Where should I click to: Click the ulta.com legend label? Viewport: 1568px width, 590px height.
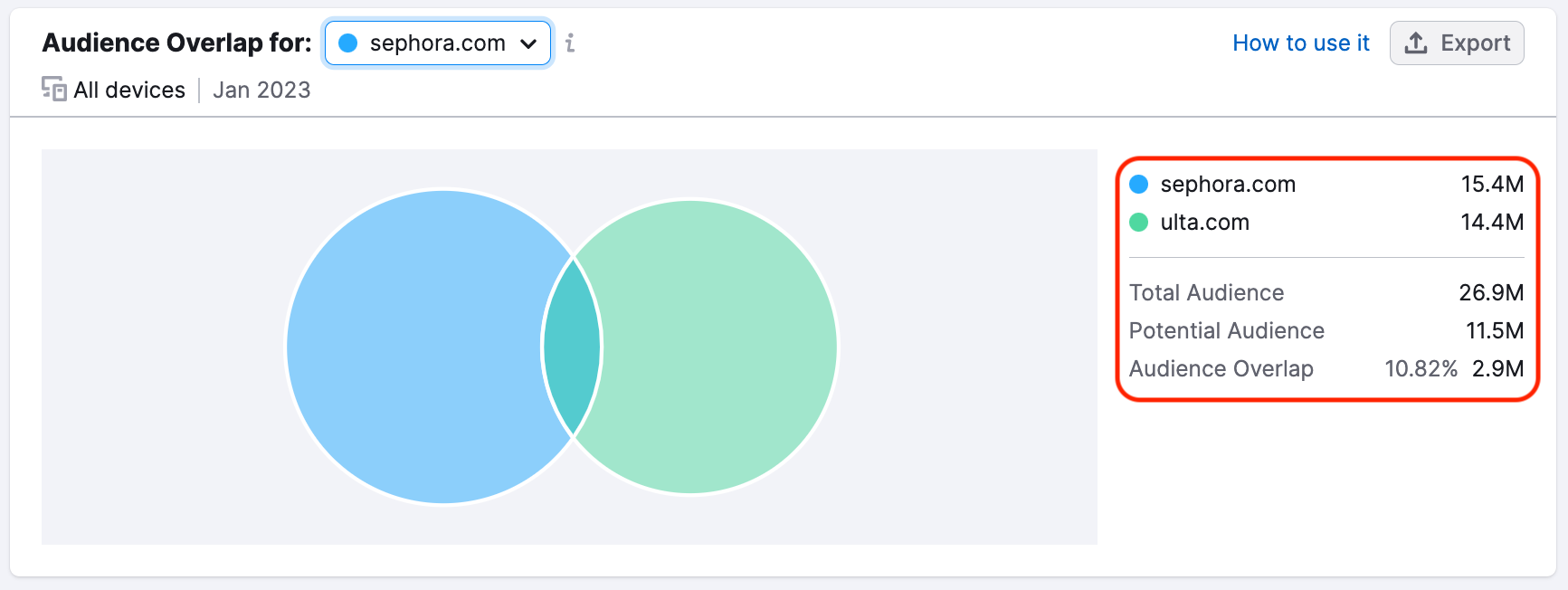[x=1204, y=223]
